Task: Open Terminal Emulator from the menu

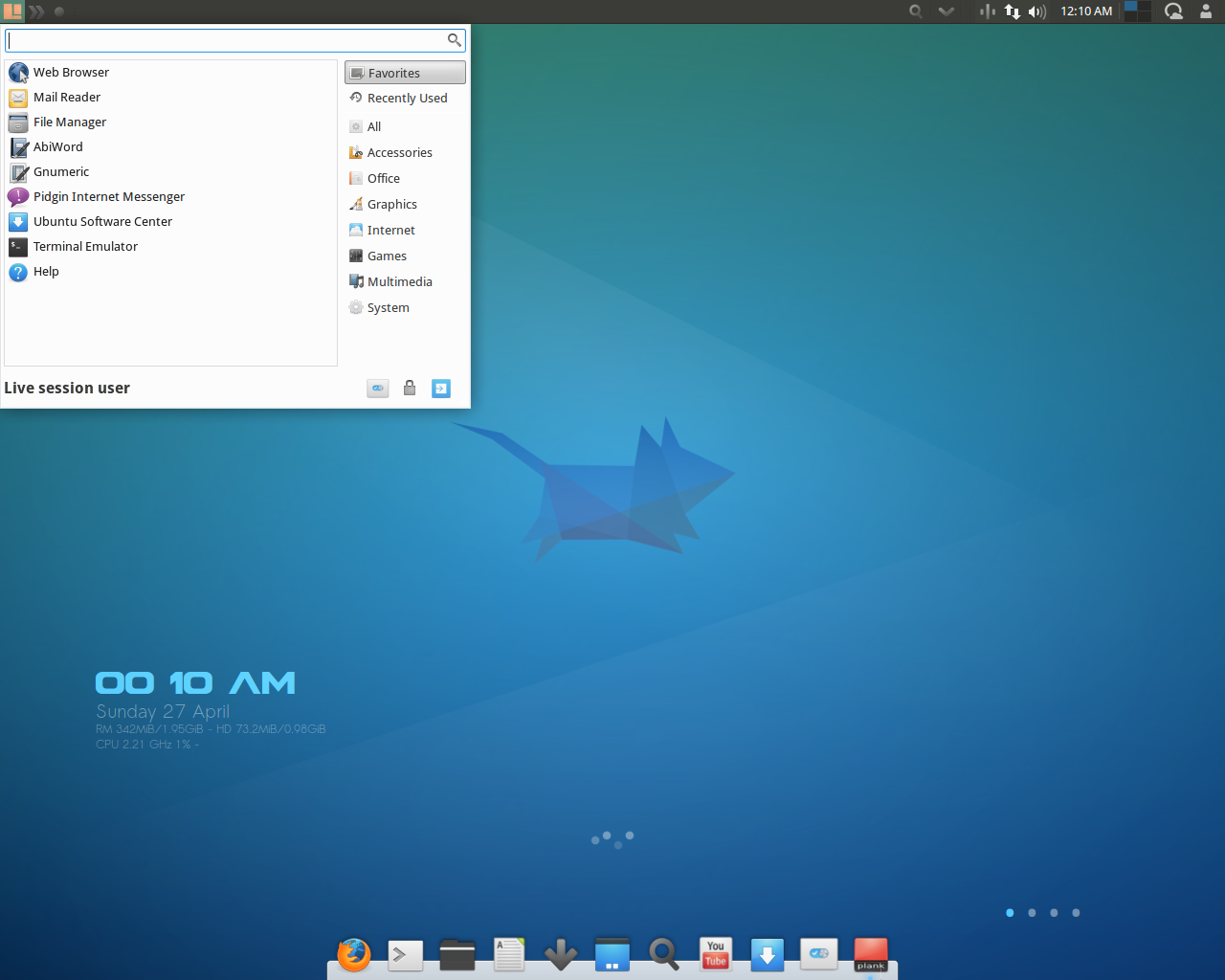Action: [x=170, y=246]
